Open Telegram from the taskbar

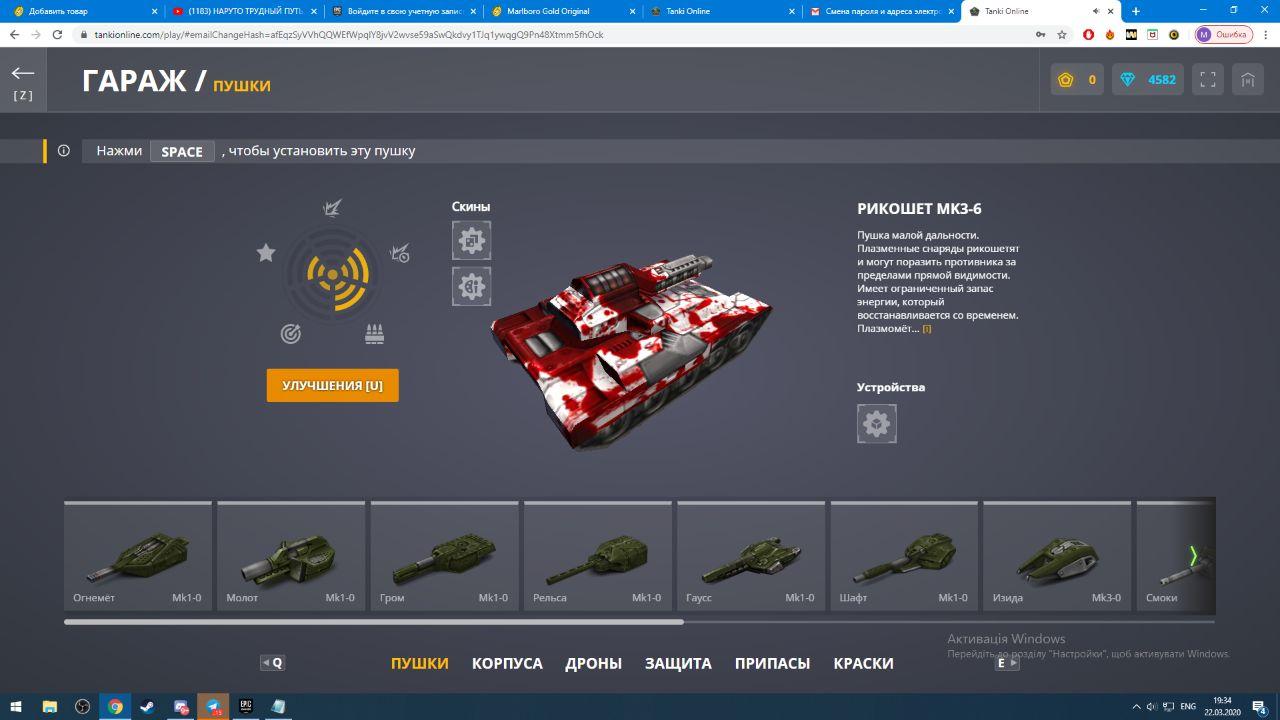point(213,706)
